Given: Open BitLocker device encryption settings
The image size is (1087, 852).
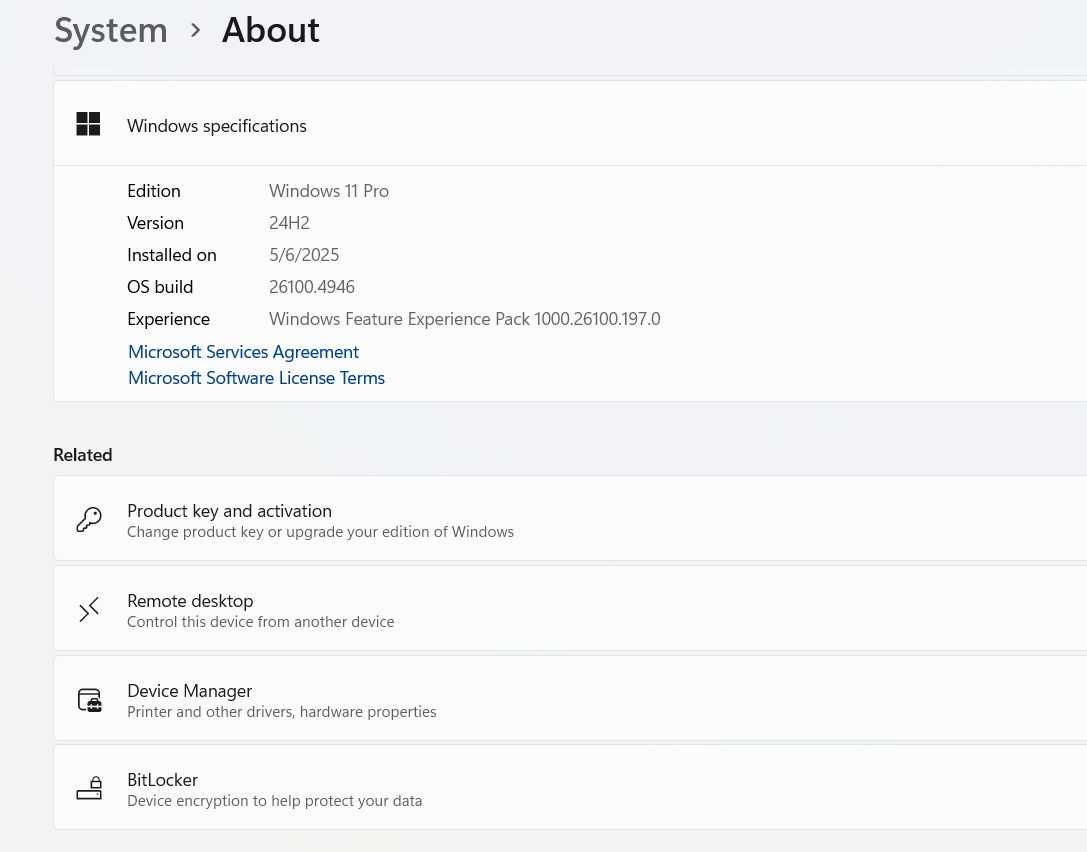Looking at the screenshot, I should tap(570, 788).
